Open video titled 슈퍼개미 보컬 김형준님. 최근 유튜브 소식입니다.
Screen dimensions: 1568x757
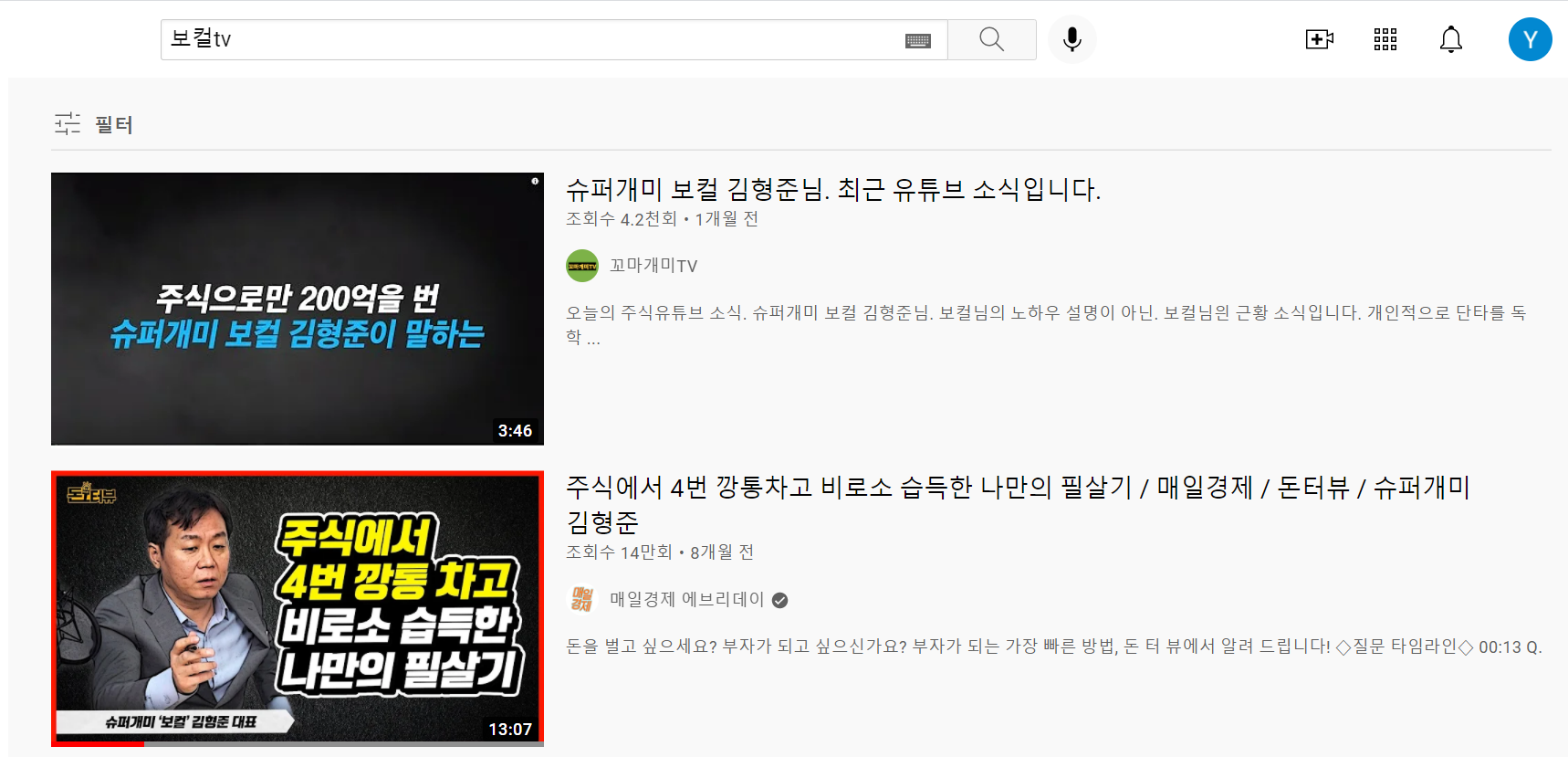tap(833, 189)
